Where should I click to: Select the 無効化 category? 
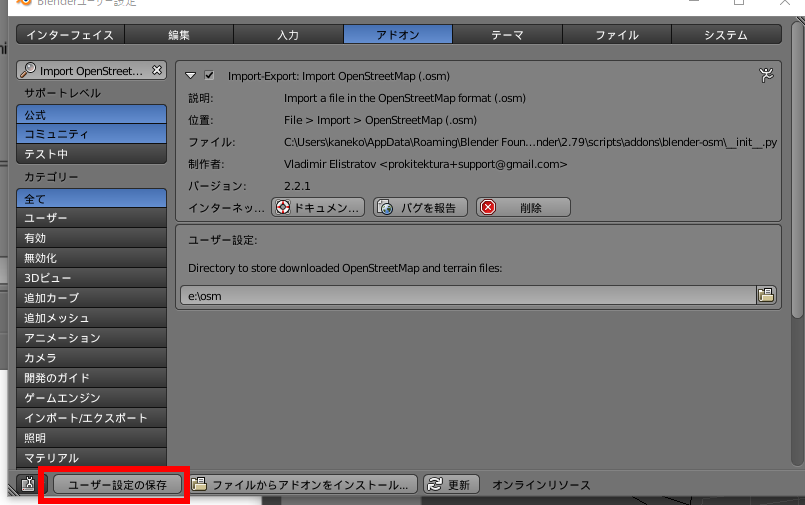[91, 258]
